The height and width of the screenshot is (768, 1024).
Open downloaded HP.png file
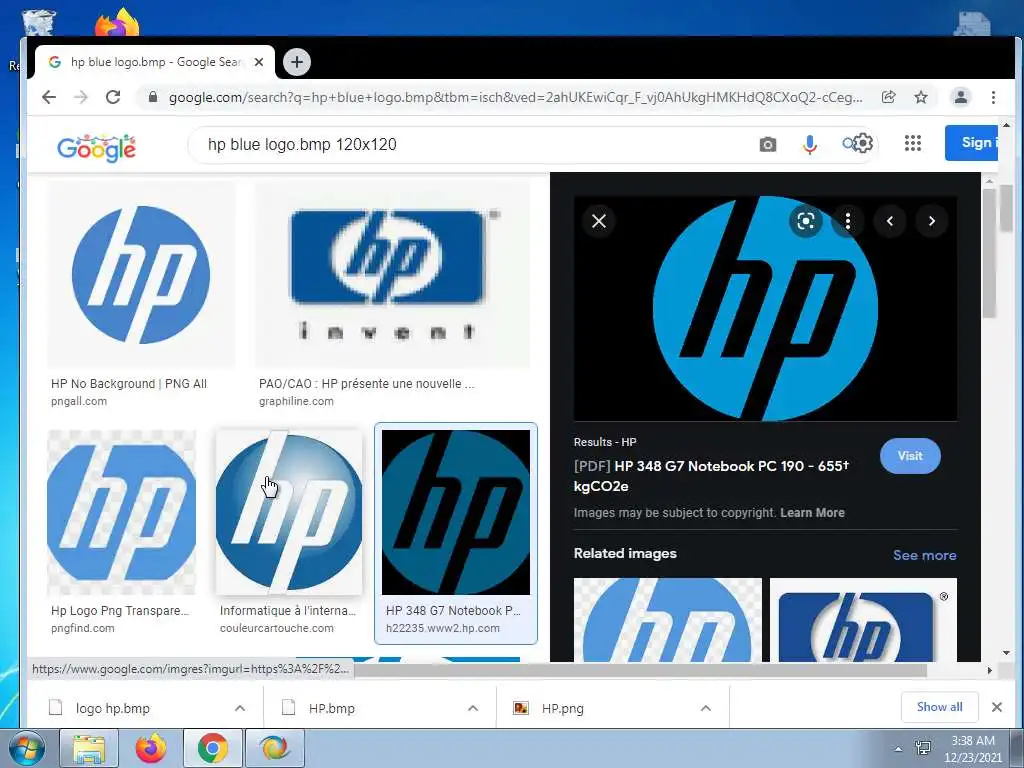coord(562,708)
